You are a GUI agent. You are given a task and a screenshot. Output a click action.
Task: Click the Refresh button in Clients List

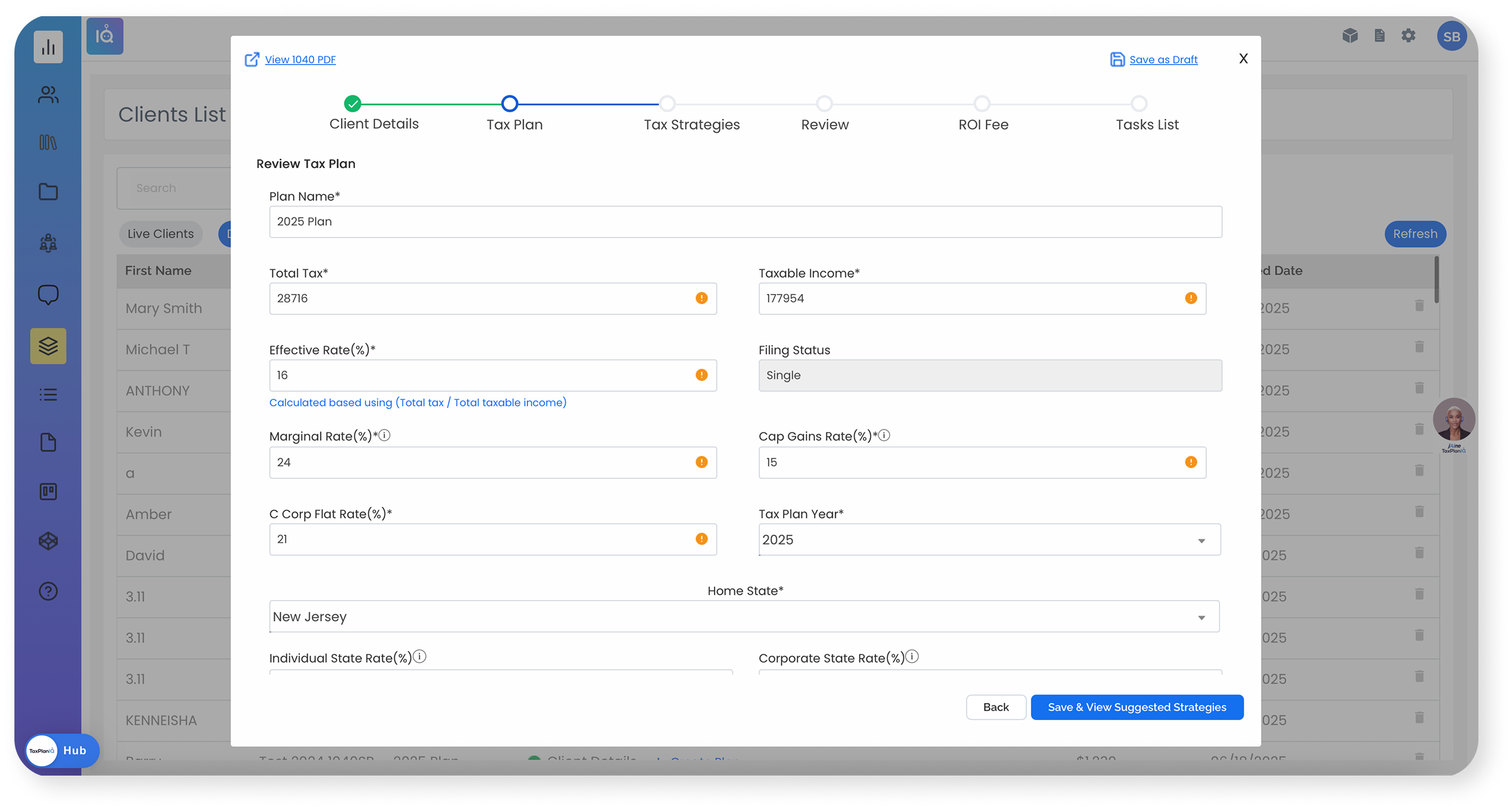point(1415,234)
